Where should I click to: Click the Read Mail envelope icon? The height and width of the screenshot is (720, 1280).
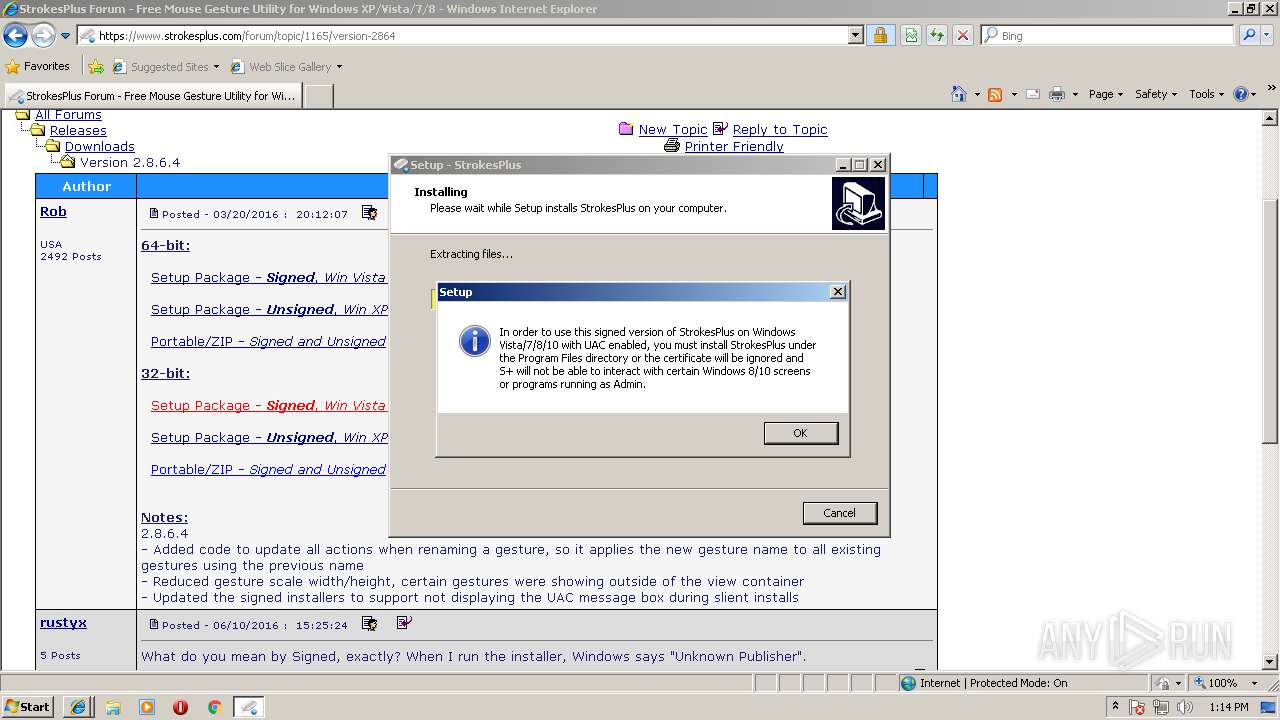click(1032, 94)
